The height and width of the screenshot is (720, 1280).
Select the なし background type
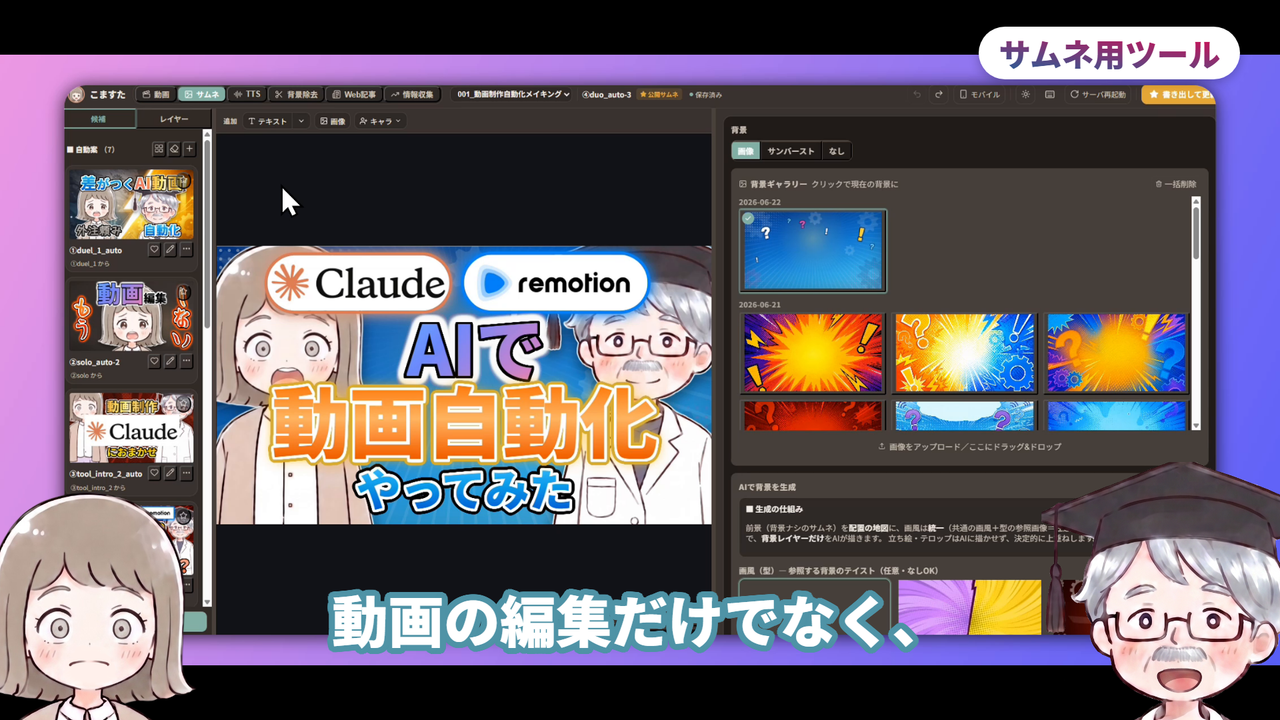(836, 151)
